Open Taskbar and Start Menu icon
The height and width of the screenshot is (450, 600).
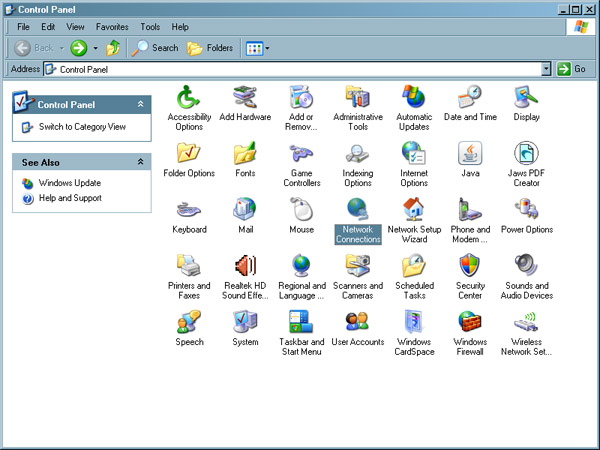tap(302, 333)
